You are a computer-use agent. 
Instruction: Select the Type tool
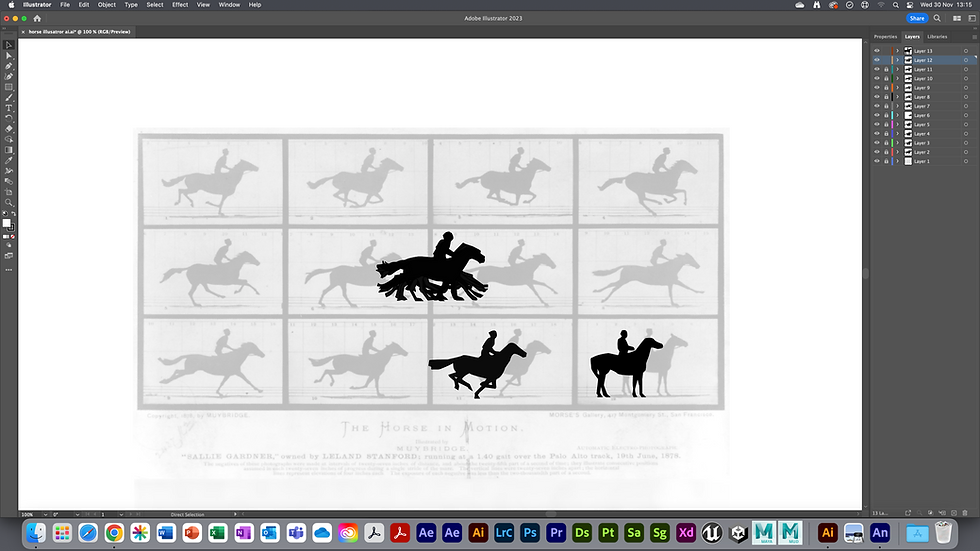[9, 108]
